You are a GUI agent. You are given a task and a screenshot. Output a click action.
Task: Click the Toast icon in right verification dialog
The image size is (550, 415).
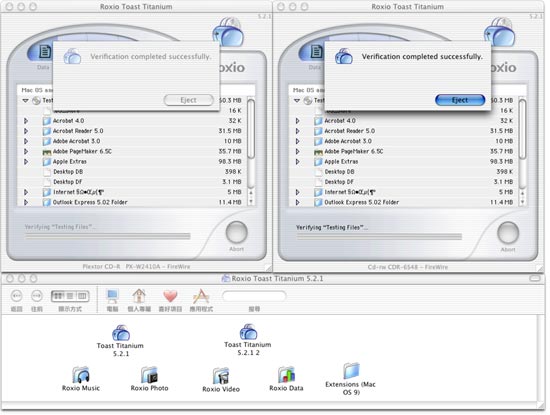tap(344, 56)
